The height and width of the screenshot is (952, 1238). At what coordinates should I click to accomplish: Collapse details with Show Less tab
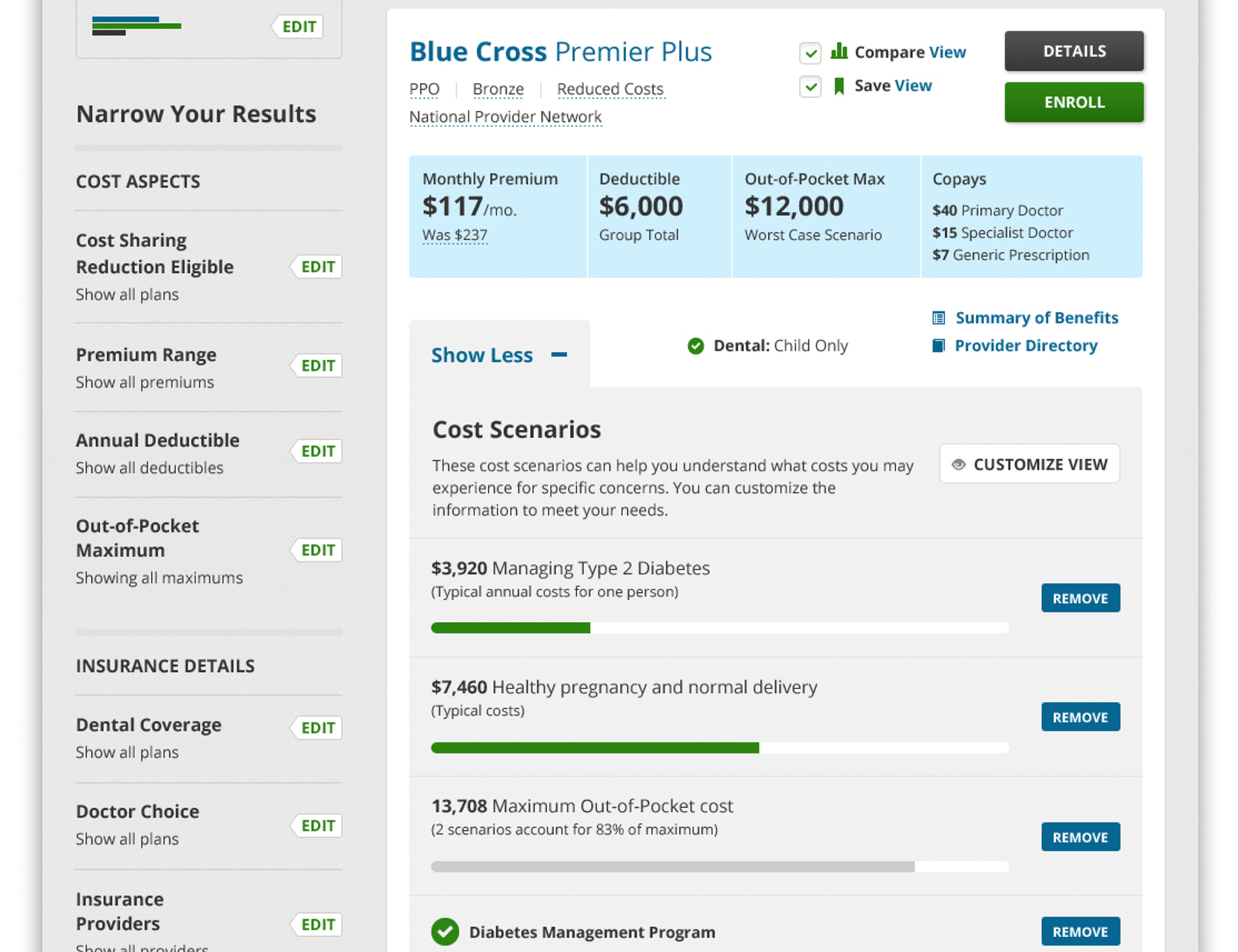(499, 354)
